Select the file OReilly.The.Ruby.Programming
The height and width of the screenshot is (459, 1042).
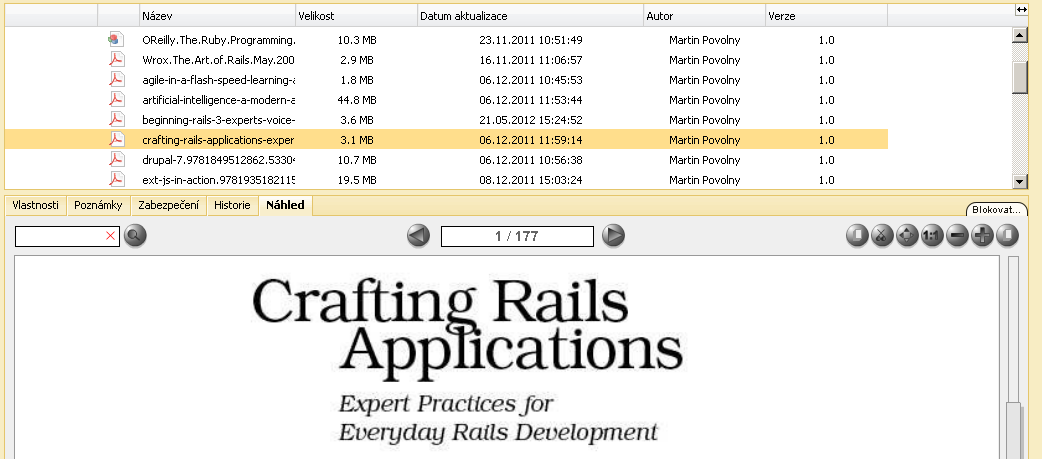click(x=218, y=40)
